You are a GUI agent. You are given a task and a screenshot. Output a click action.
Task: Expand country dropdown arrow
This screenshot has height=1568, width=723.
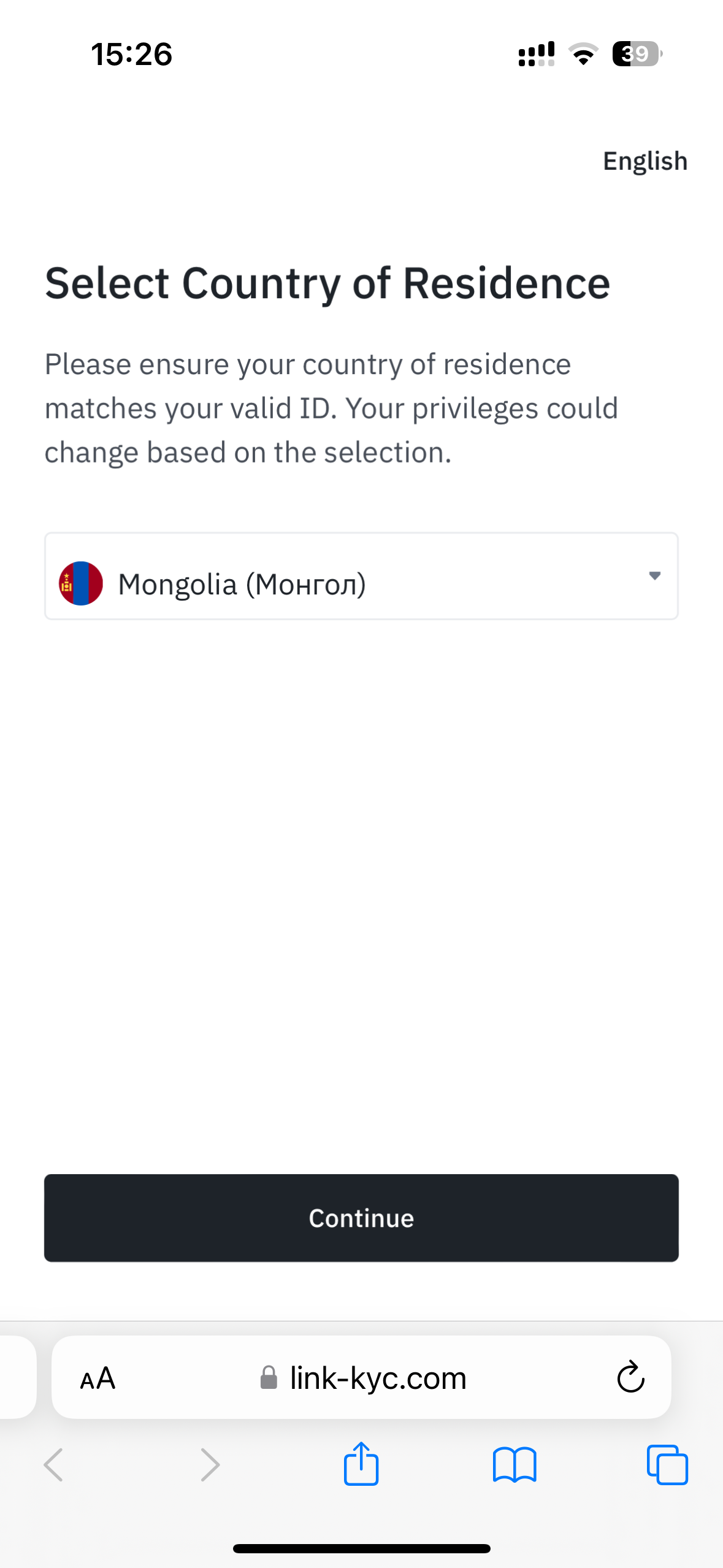(654, 575)
